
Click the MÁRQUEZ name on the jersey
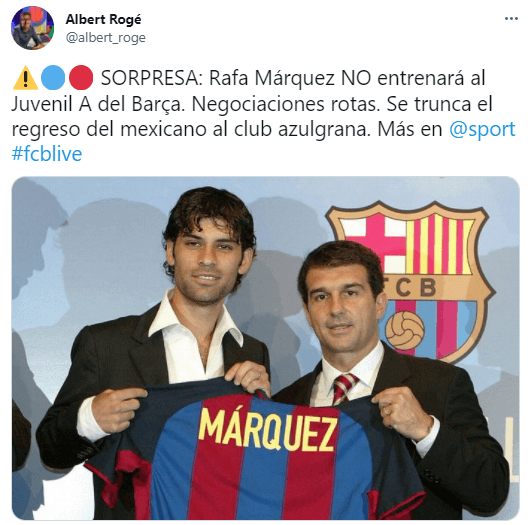[268, 430]
